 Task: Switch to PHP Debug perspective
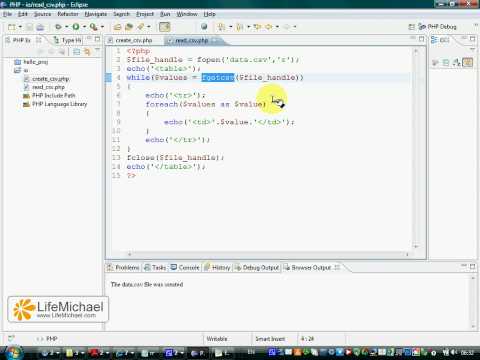pyautogui.click(x=437, y=27)
